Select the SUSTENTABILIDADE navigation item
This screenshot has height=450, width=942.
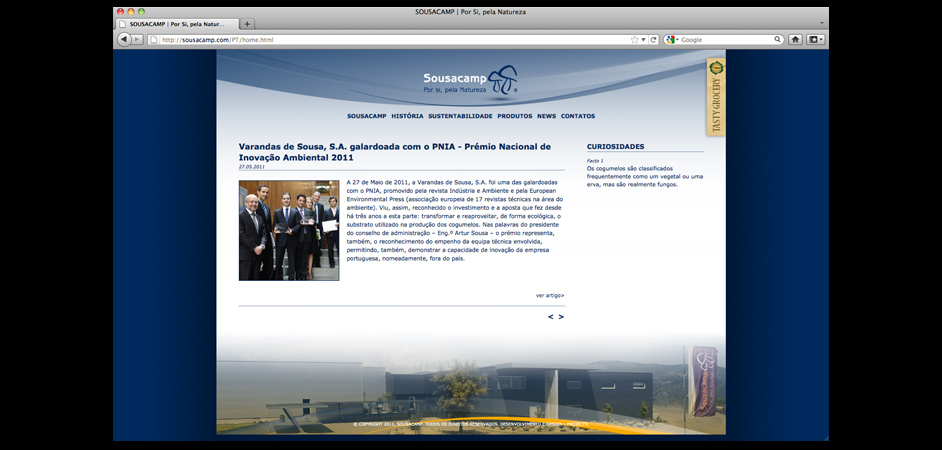pos(460,116)
